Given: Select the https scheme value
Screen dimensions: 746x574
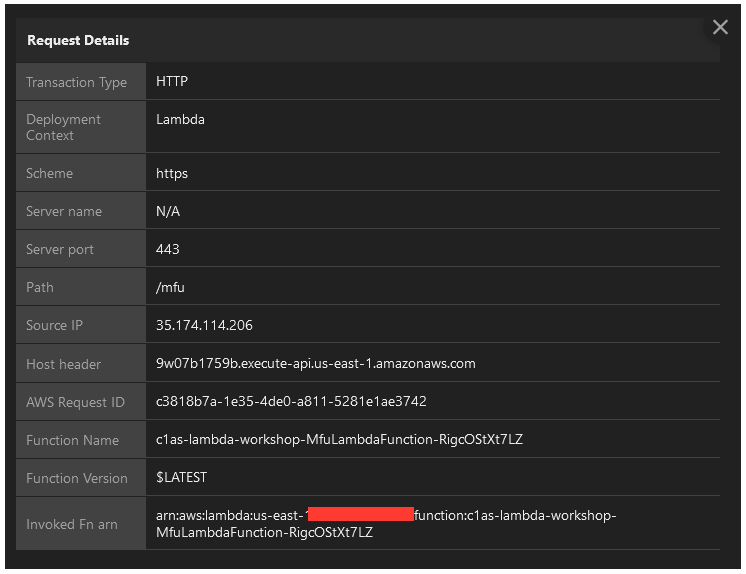Looking at the screenshot, I should coord(172,174).
